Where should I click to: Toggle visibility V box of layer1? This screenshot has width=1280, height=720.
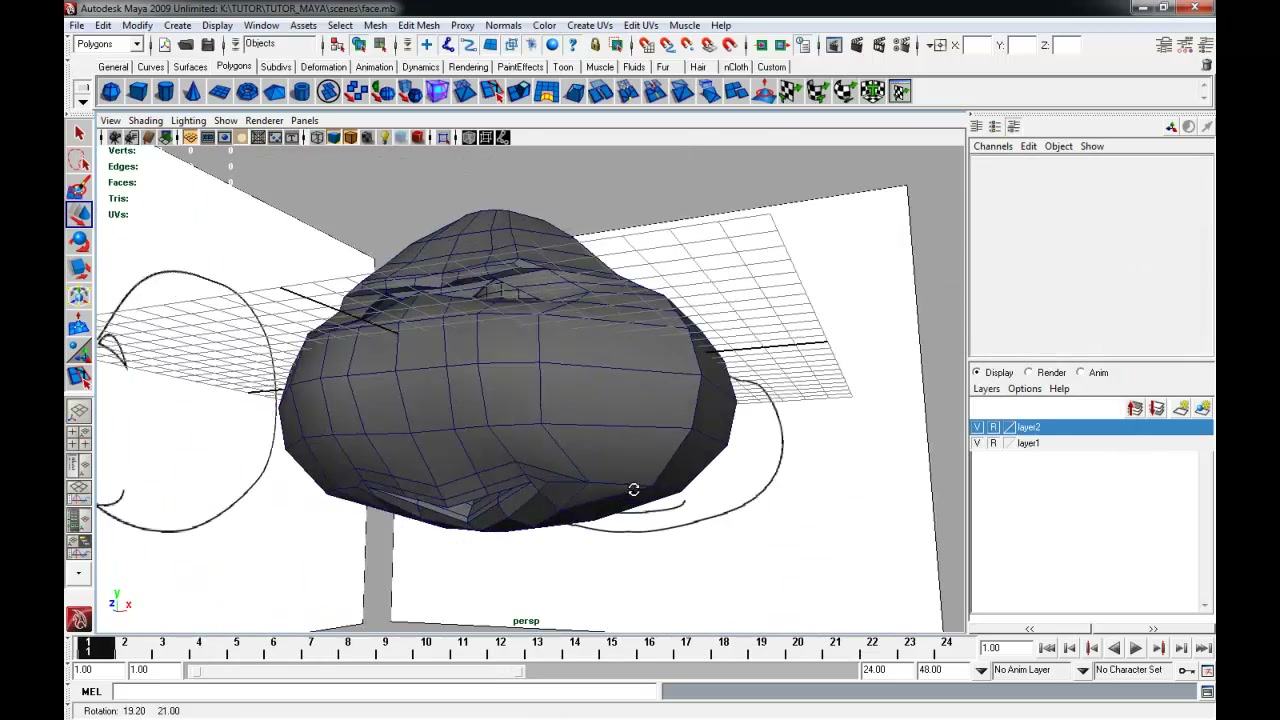point(978,444)
